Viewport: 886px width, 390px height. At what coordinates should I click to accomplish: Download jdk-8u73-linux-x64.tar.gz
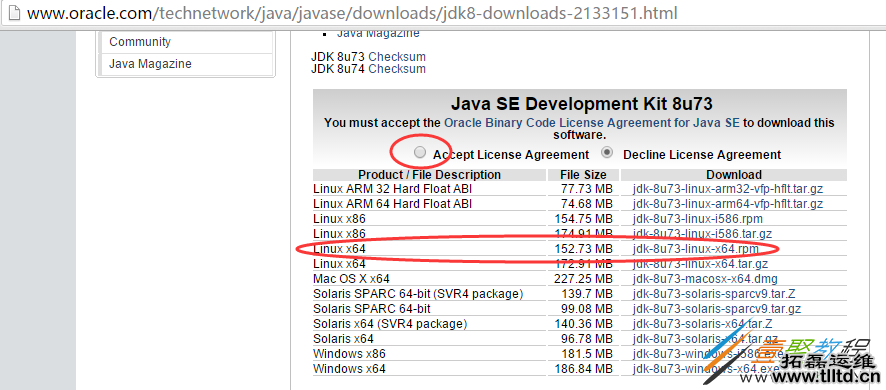click(x=701, y=264)
